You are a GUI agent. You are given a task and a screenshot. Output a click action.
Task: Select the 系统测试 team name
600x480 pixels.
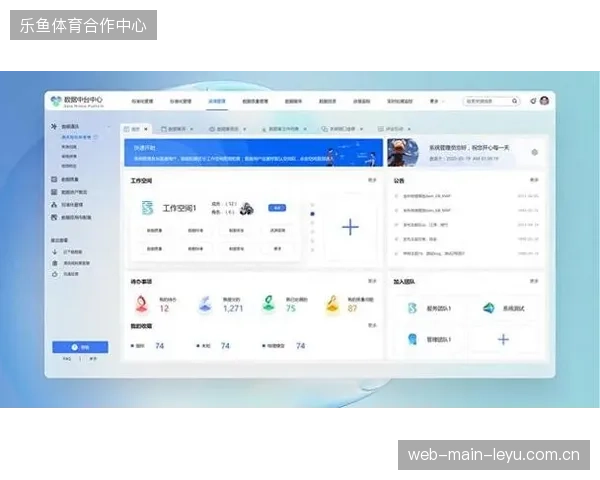click(x=514, y=309)
